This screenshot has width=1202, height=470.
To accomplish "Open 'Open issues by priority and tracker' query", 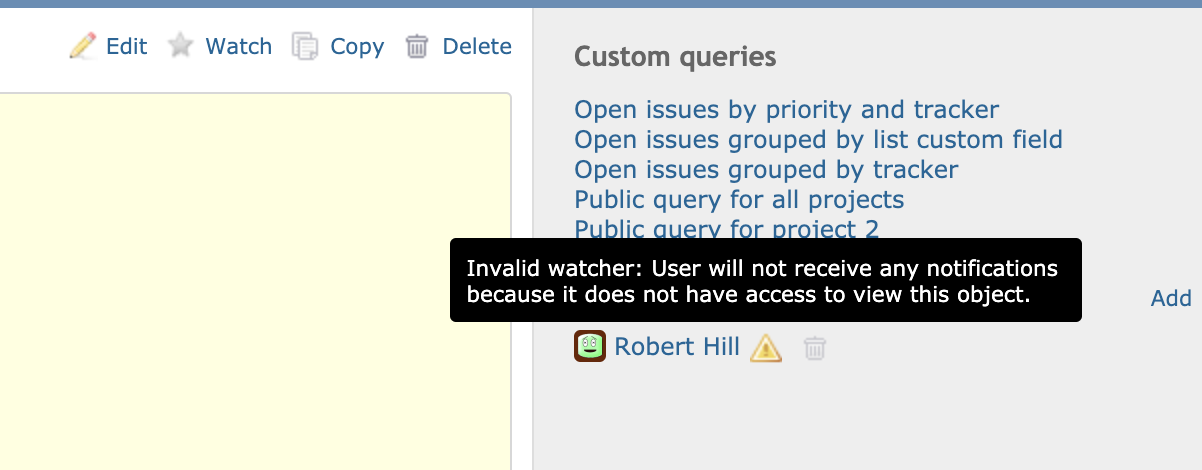I will [x=787, y=109].
